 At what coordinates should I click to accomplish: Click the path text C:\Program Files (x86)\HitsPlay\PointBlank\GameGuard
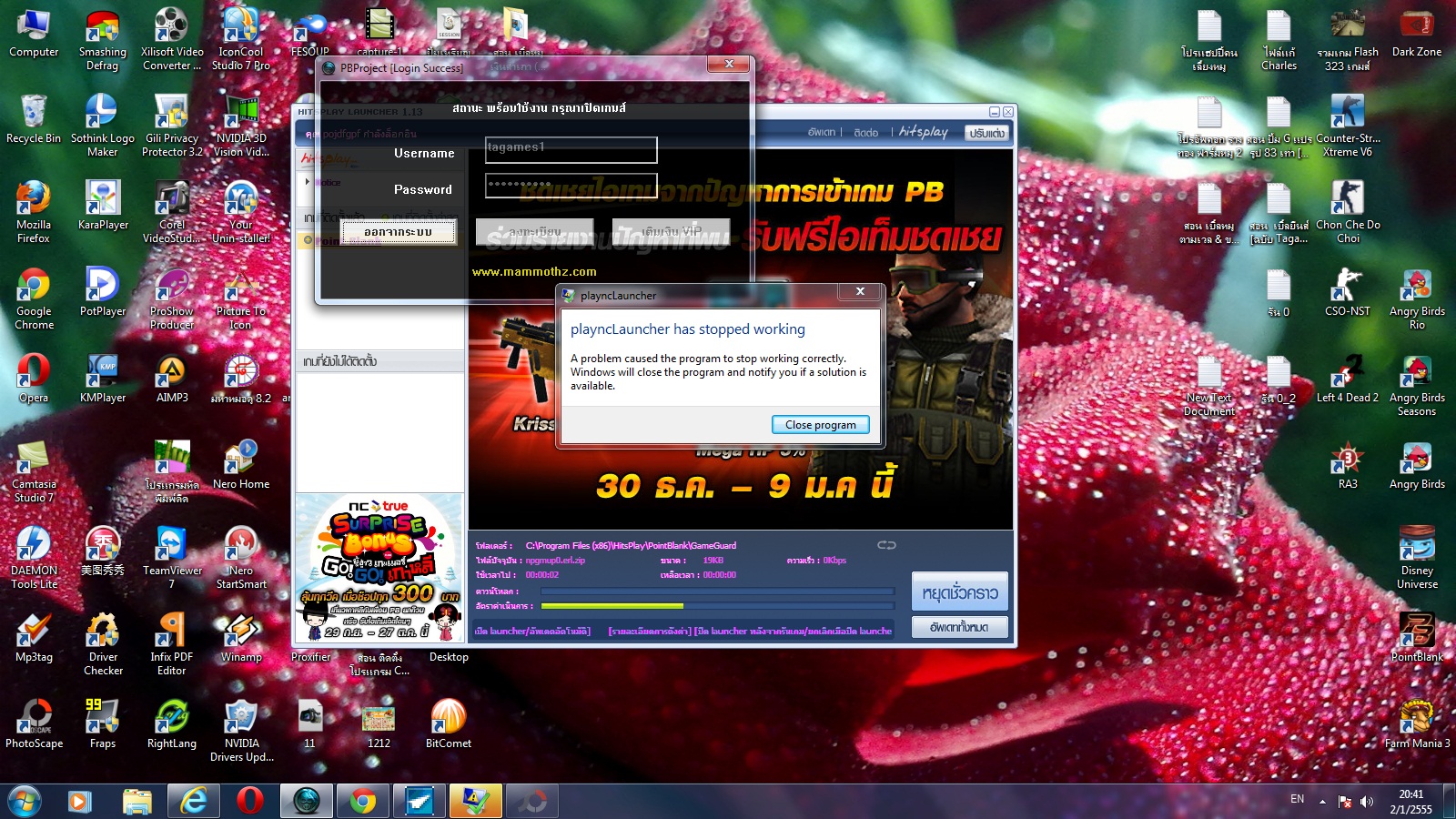tap(631, 546)
